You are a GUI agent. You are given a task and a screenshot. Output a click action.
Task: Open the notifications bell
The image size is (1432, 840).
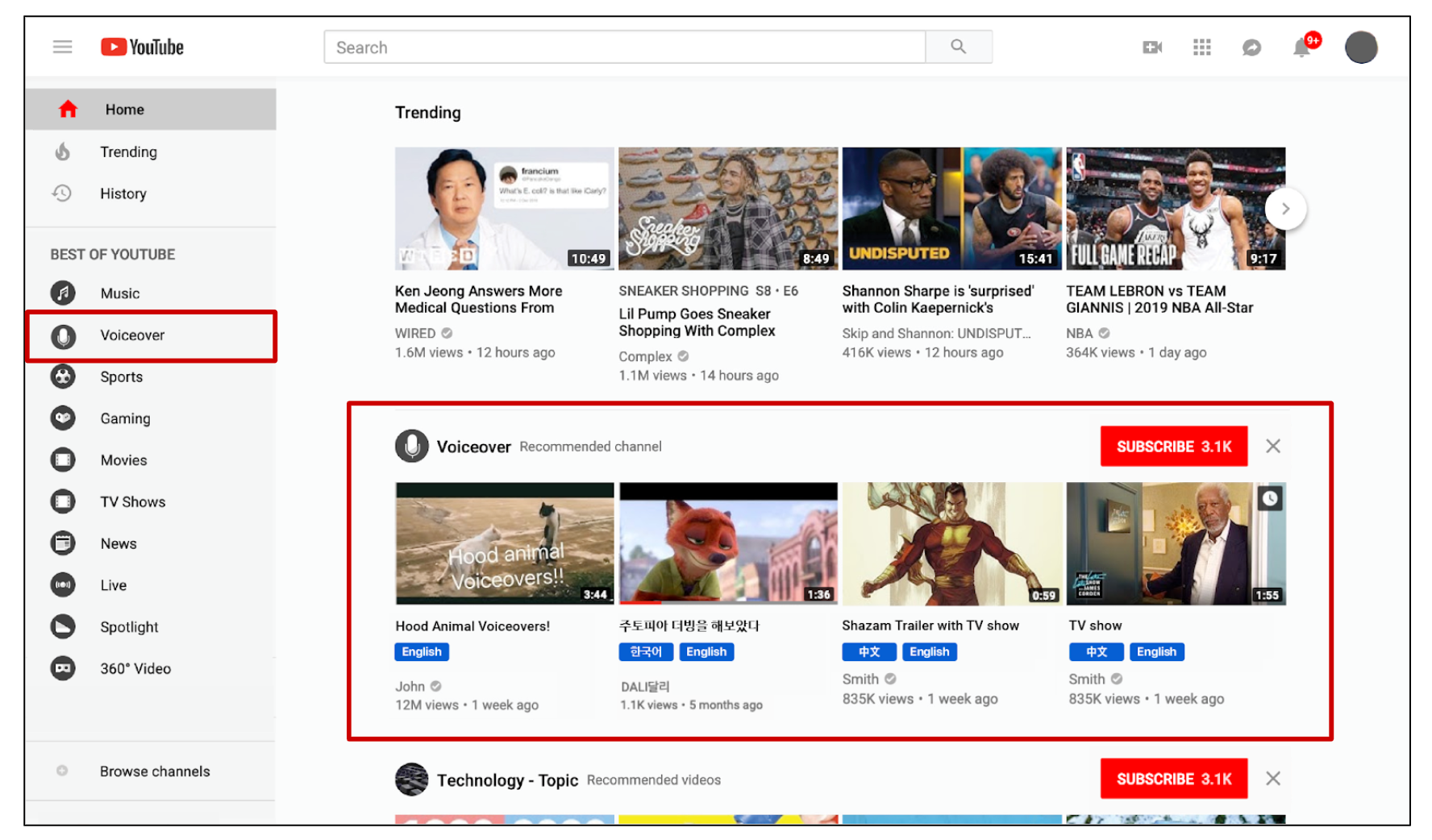(1301, 48)
